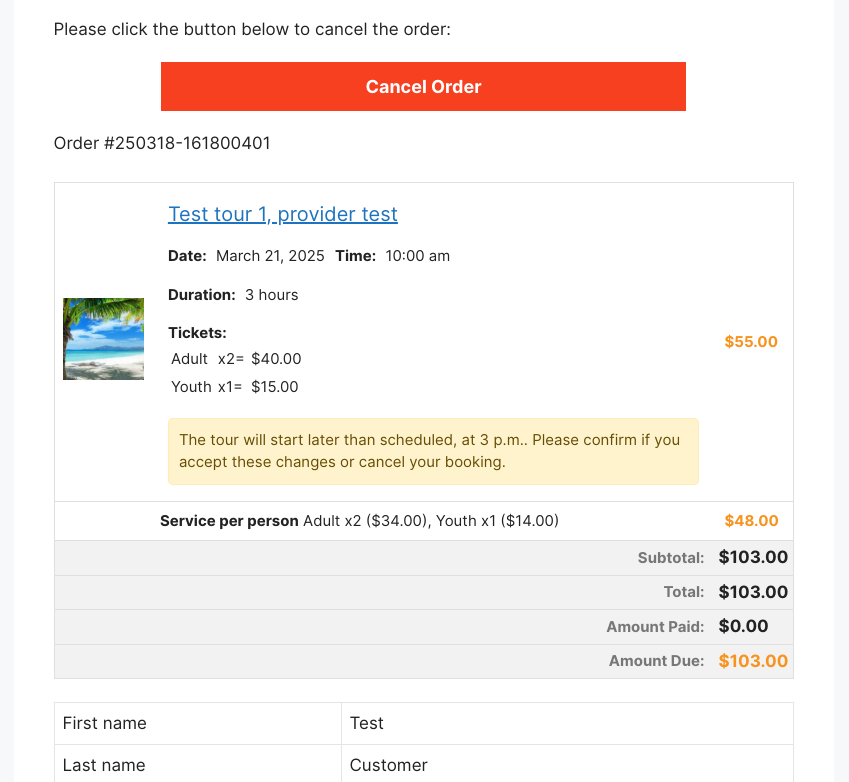The height and width of the screenshot is (782, 849).
Task: Click the Amount Paid $0.00 value
Action: [743, 626]
